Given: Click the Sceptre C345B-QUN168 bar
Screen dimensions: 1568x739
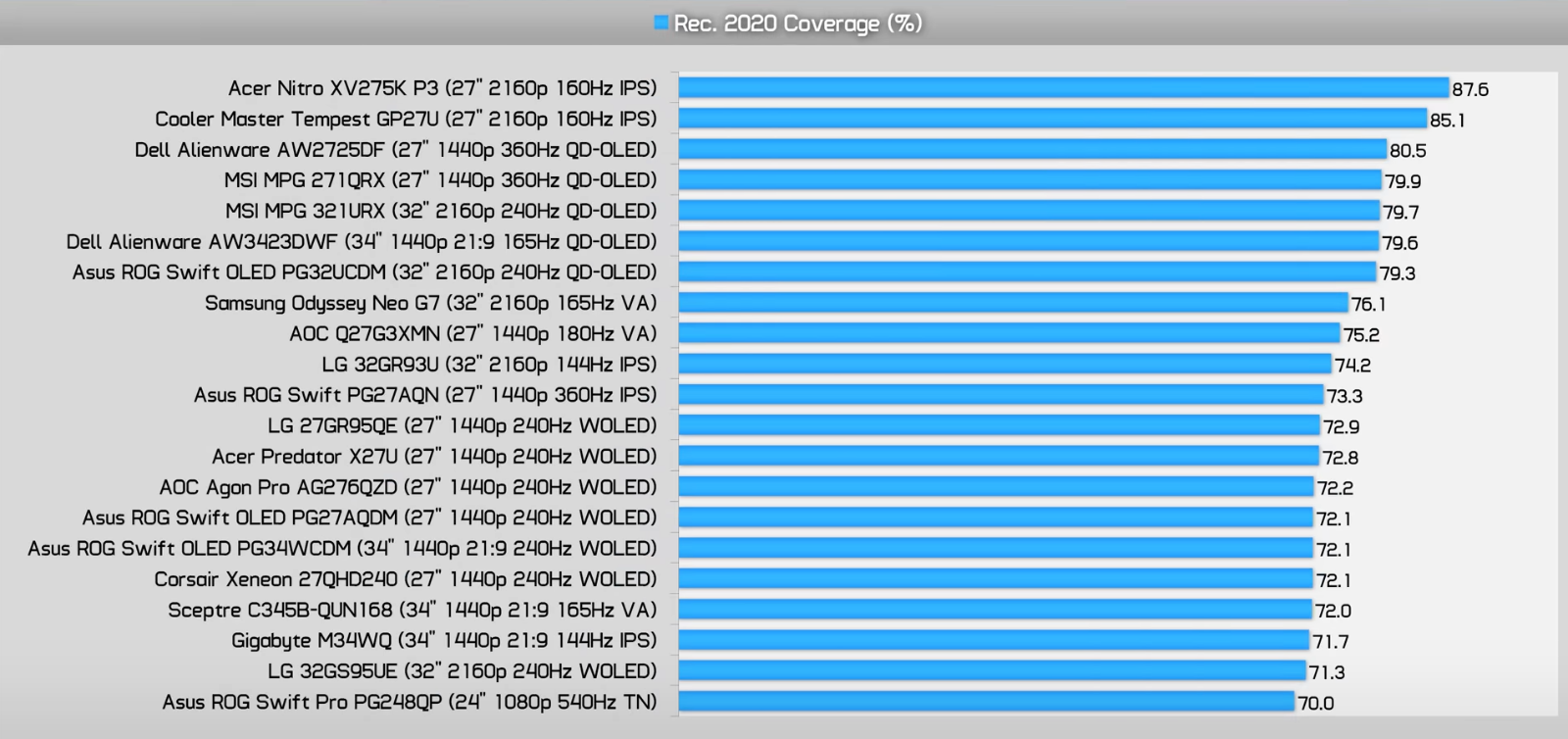Looking at the screenshot, I should 996,610.
